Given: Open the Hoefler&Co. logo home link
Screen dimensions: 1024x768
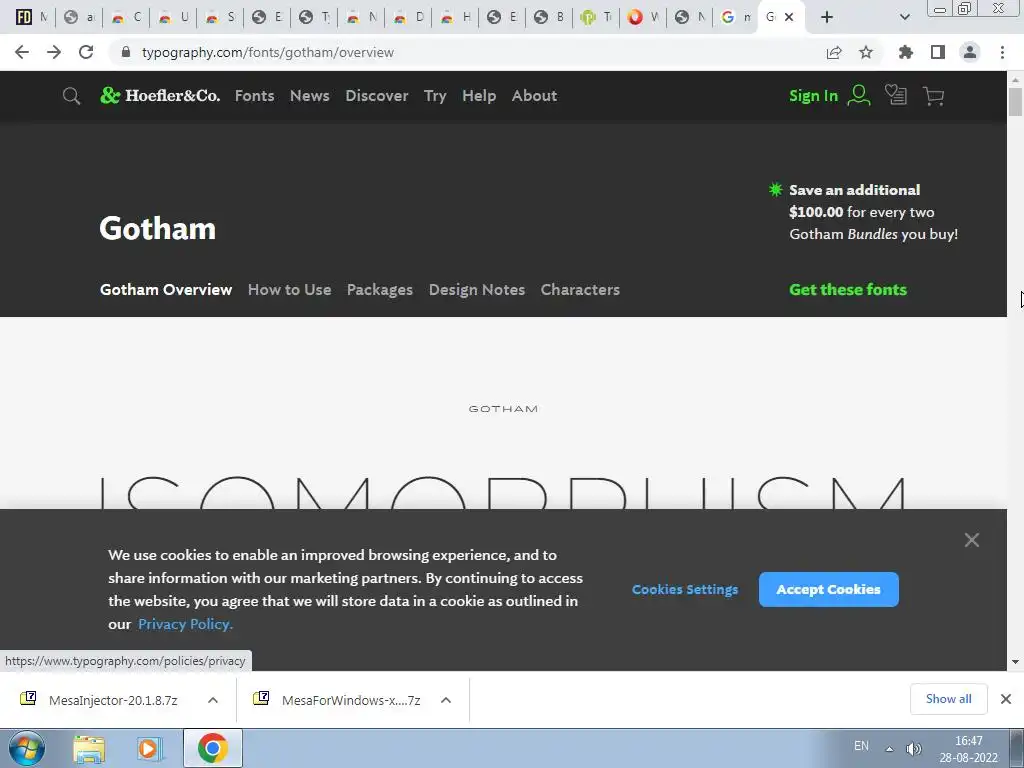Looking at the screenshot, I should pos(160,95).
